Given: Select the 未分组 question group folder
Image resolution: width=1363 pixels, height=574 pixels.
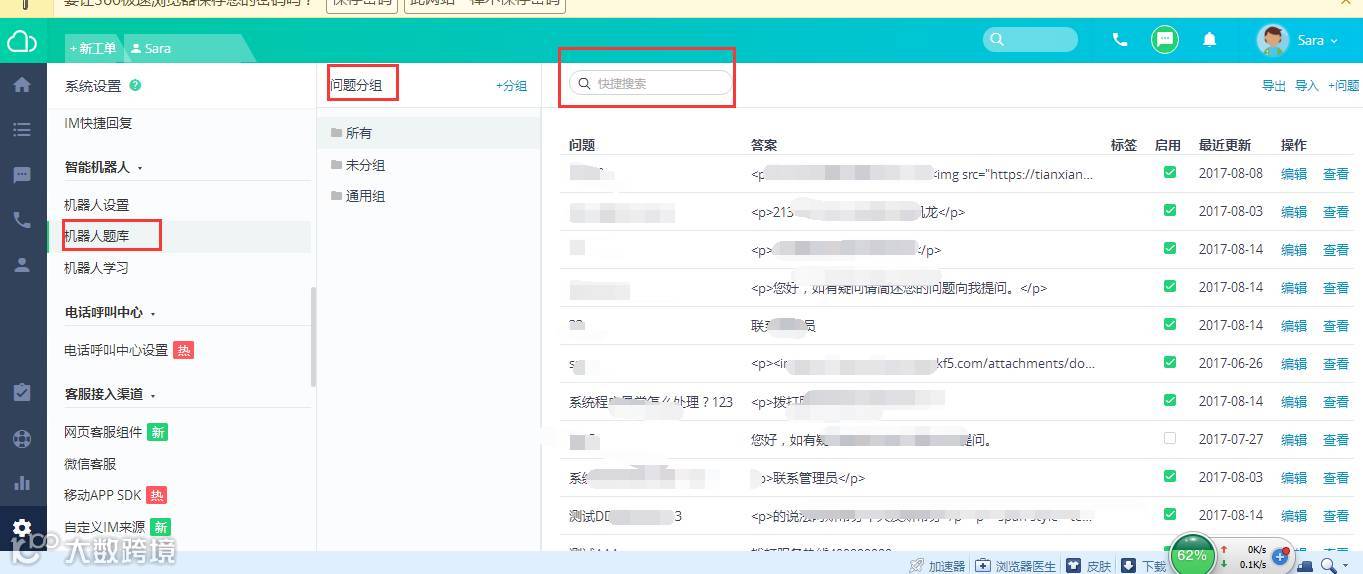Looking at the screenshot, I should coord(357,165).
